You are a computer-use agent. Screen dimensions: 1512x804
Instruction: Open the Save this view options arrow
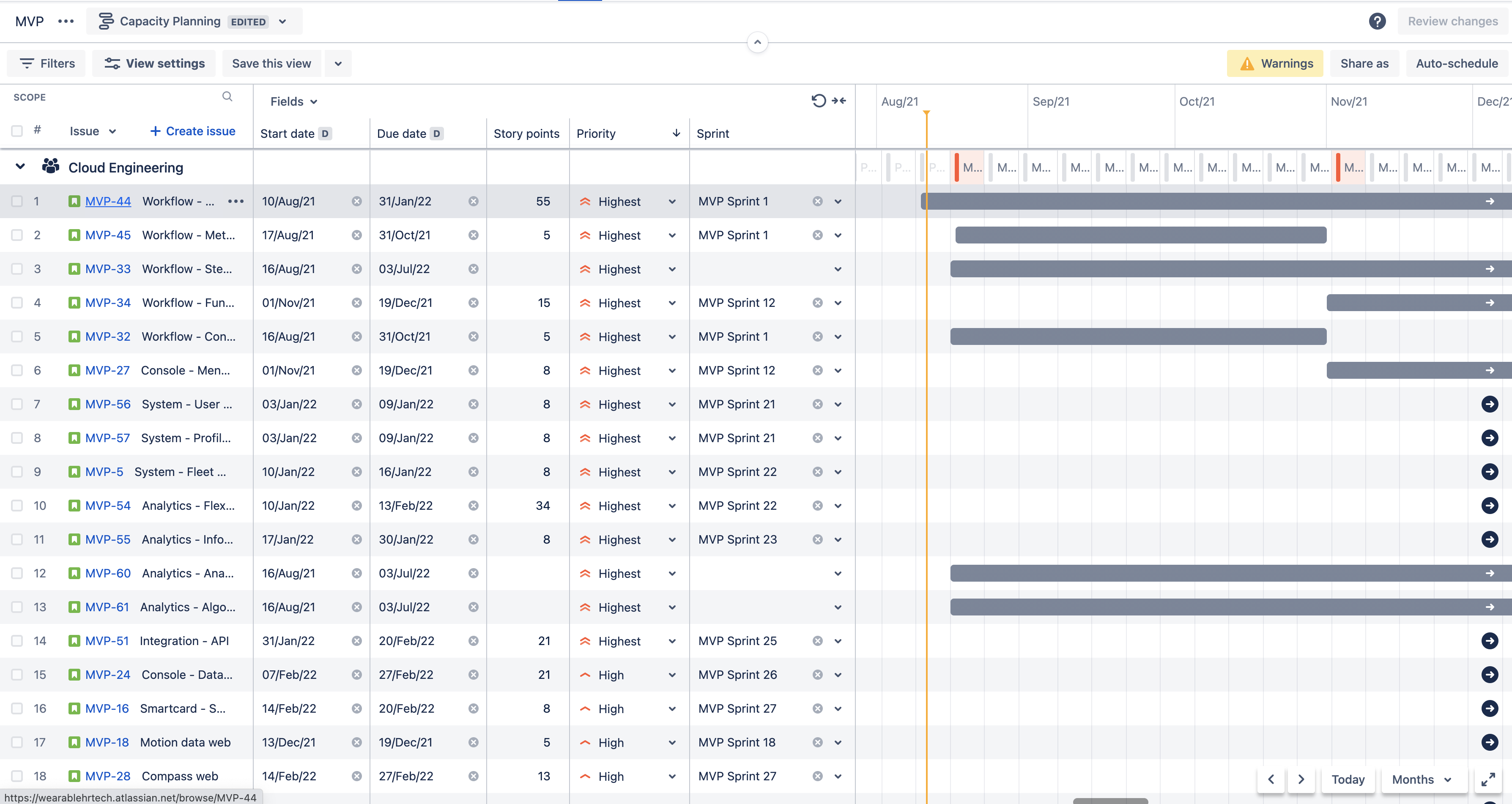click(x=338, y=63)
